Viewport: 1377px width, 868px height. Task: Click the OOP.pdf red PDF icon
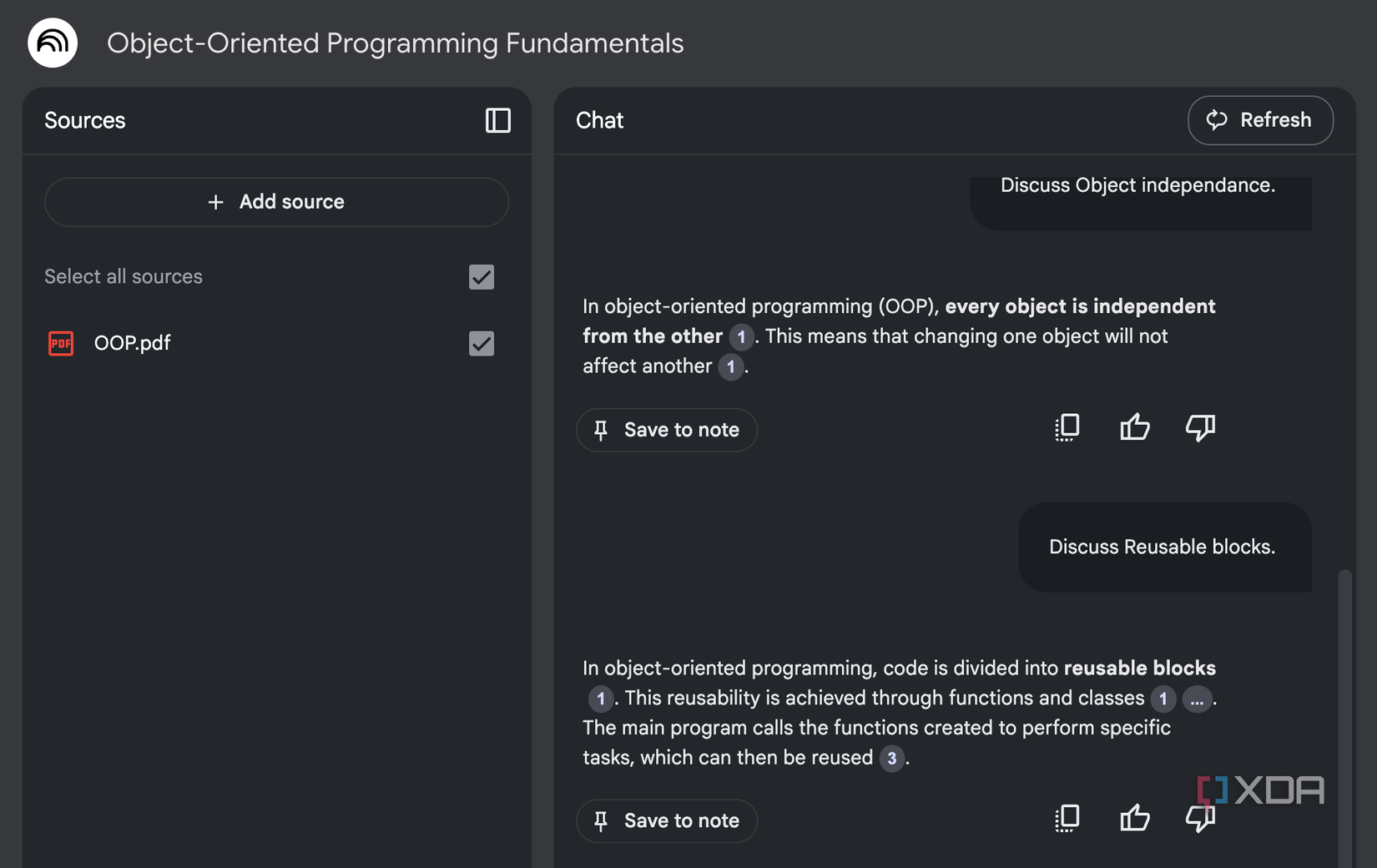coord(61,343)
